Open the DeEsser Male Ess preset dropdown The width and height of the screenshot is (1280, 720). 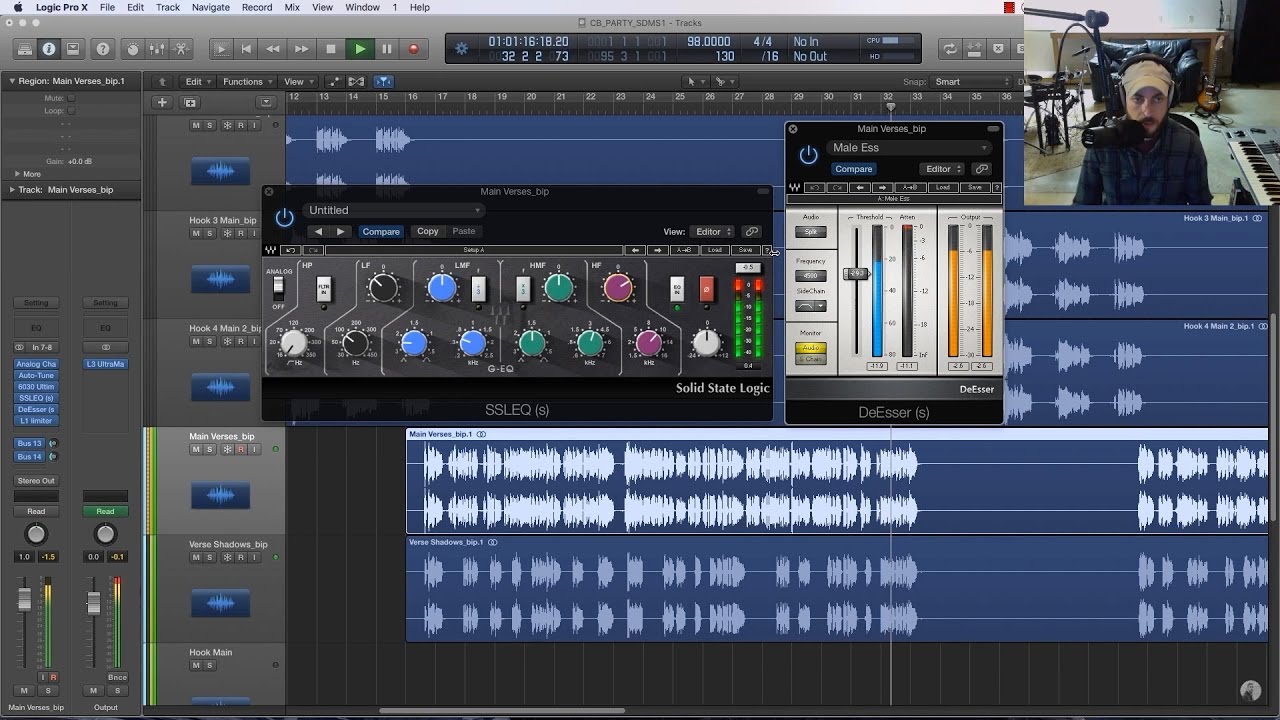[x=909, y=148]
